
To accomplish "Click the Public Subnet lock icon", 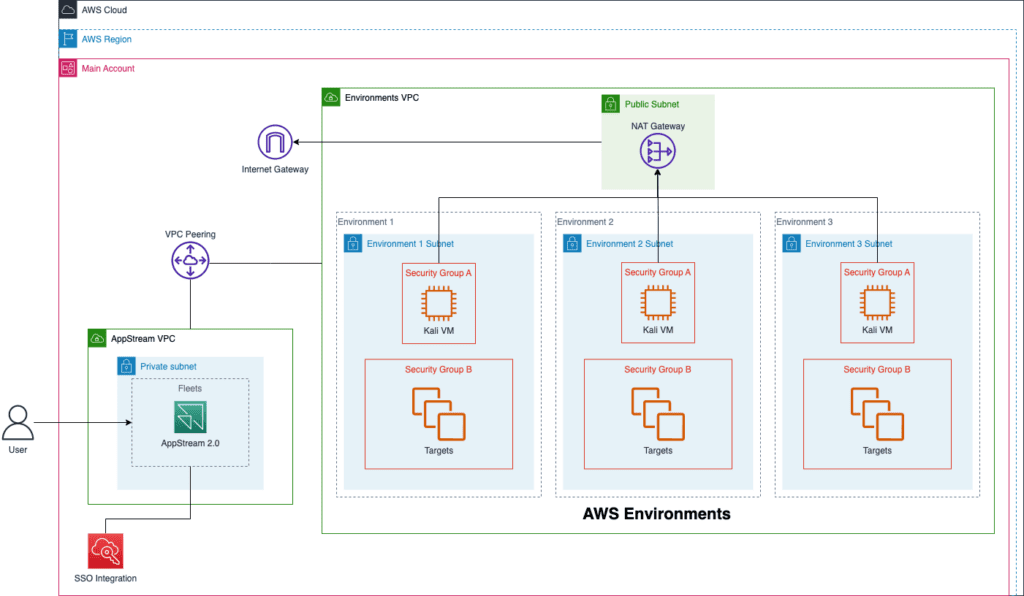I will pyautogui.click(x=610, y=104).
